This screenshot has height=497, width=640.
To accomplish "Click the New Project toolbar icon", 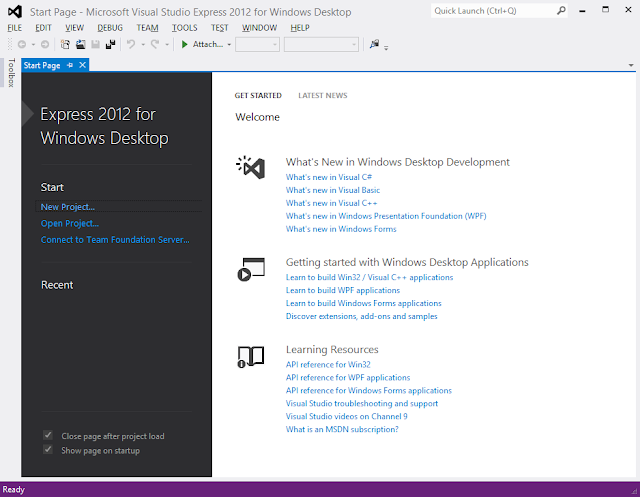I will [65, 44].
